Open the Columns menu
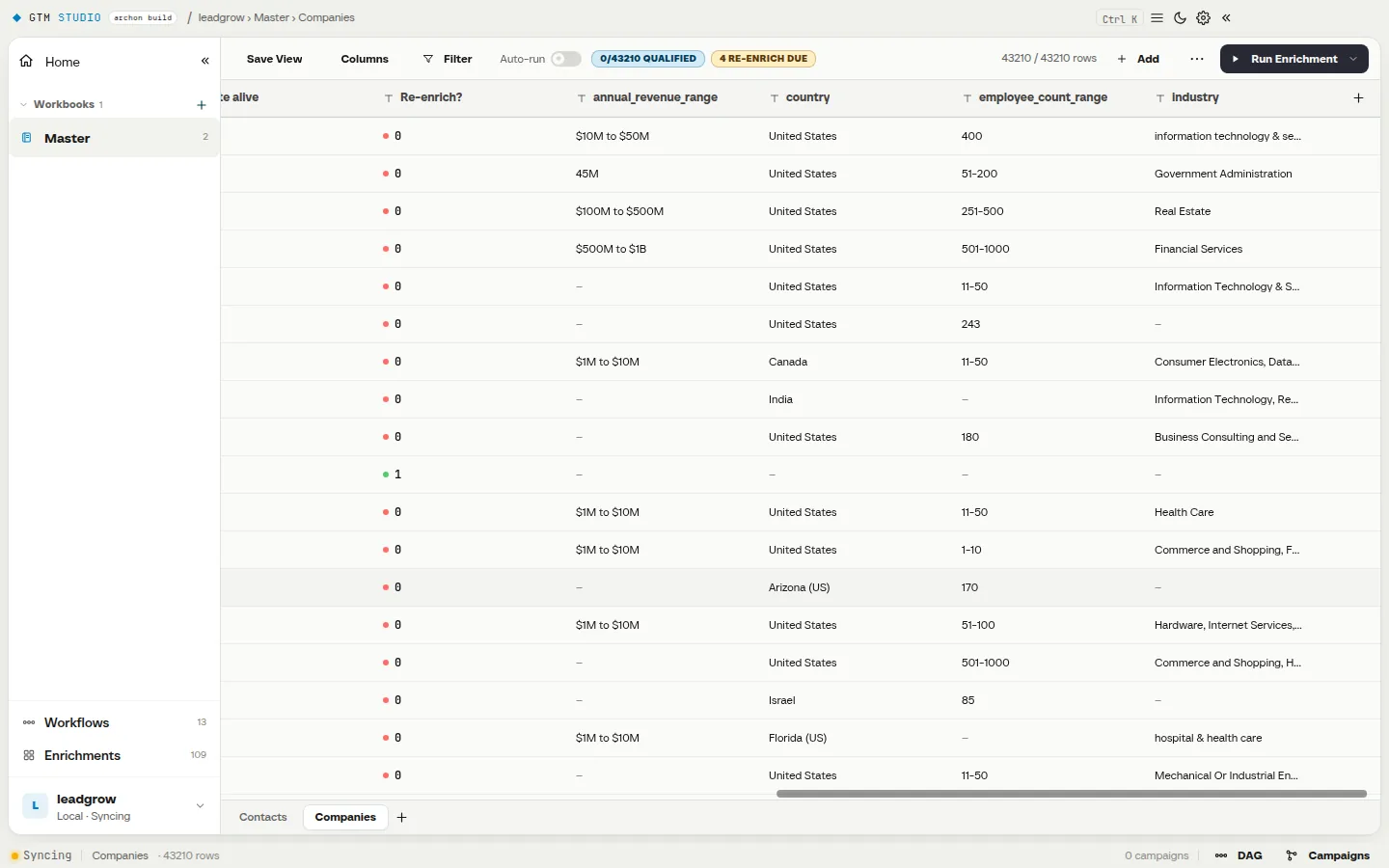 (x=365, y=59)
